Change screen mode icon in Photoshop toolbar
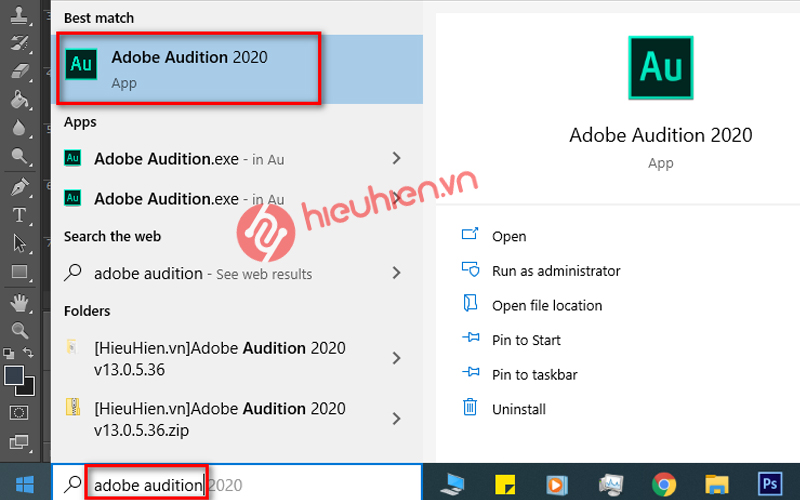 [x=19, y=441]
